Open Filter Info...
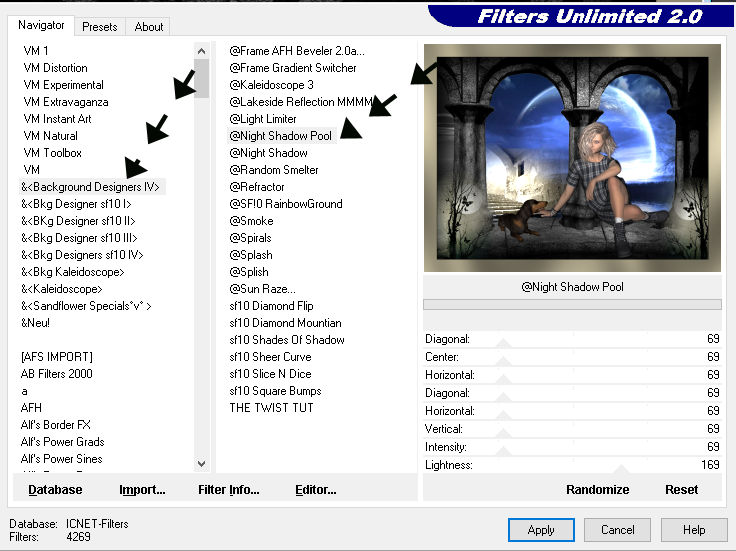The height and width of the screenshot is (551, 736). [229, 490]
